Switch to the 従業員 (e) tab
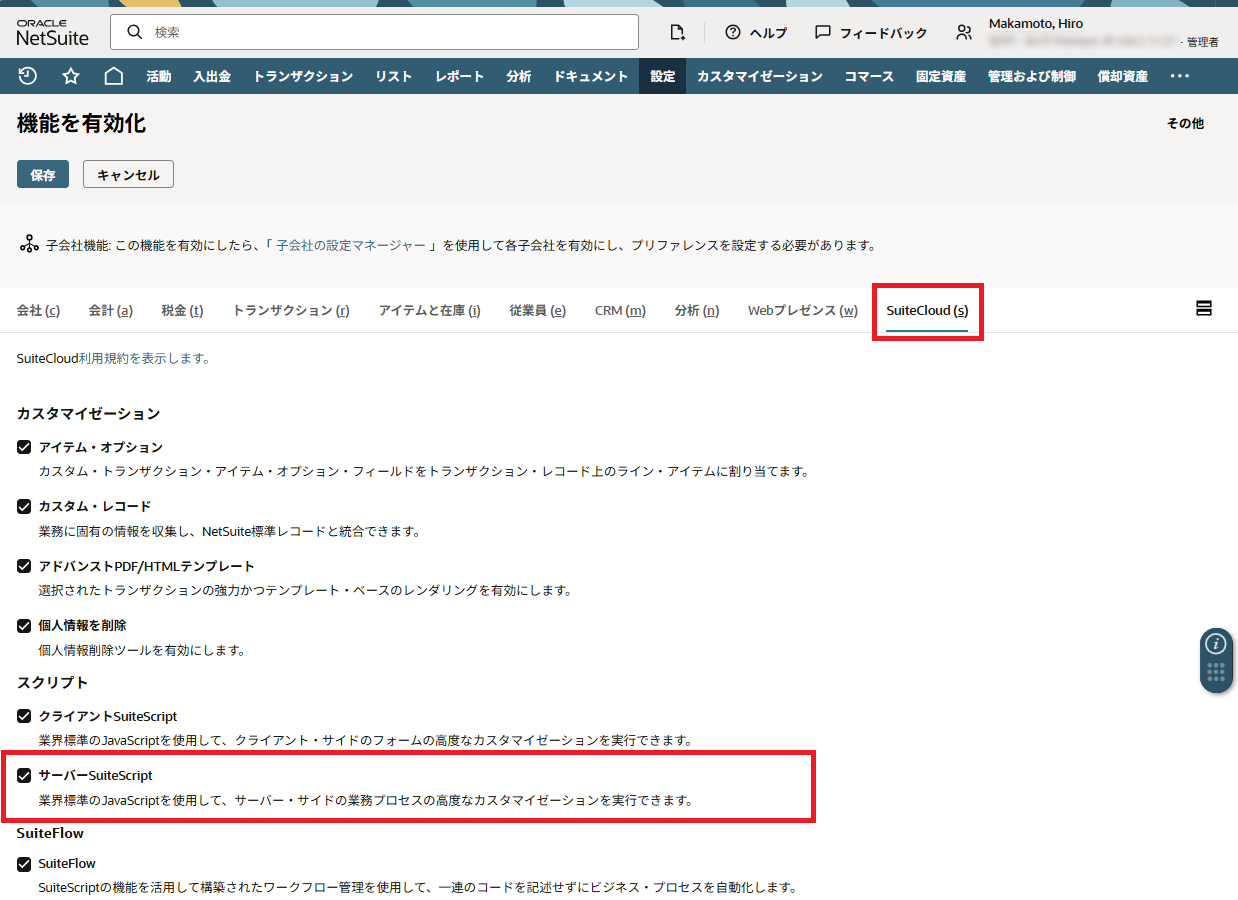This screenshot has height=900, width=1238. click(537, 311)
